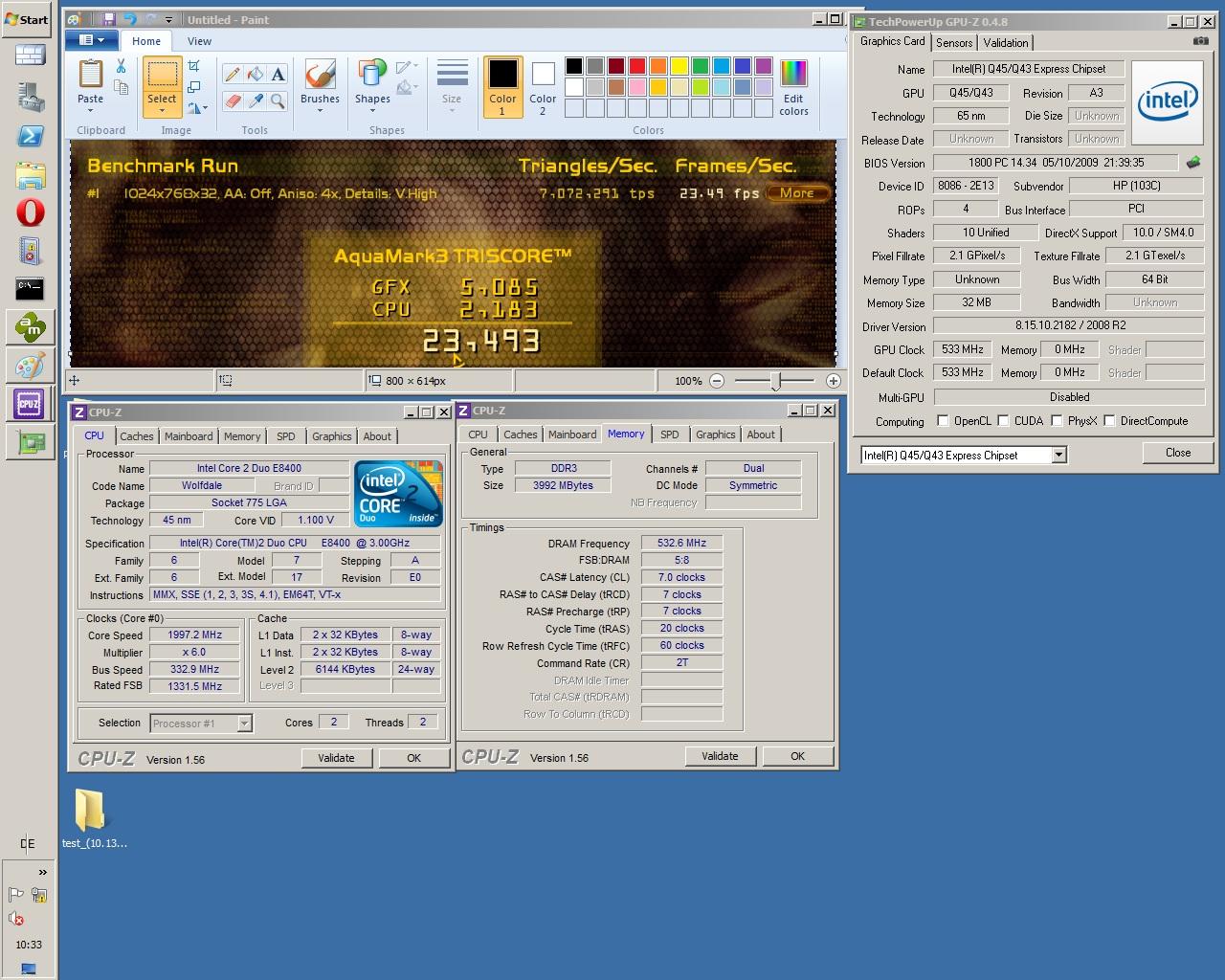The height and width of the screenshot is (980, 1225).
Task: Expand the Brushes dropdown arrow
Action: pyautogui.click(x=320, y=111)
